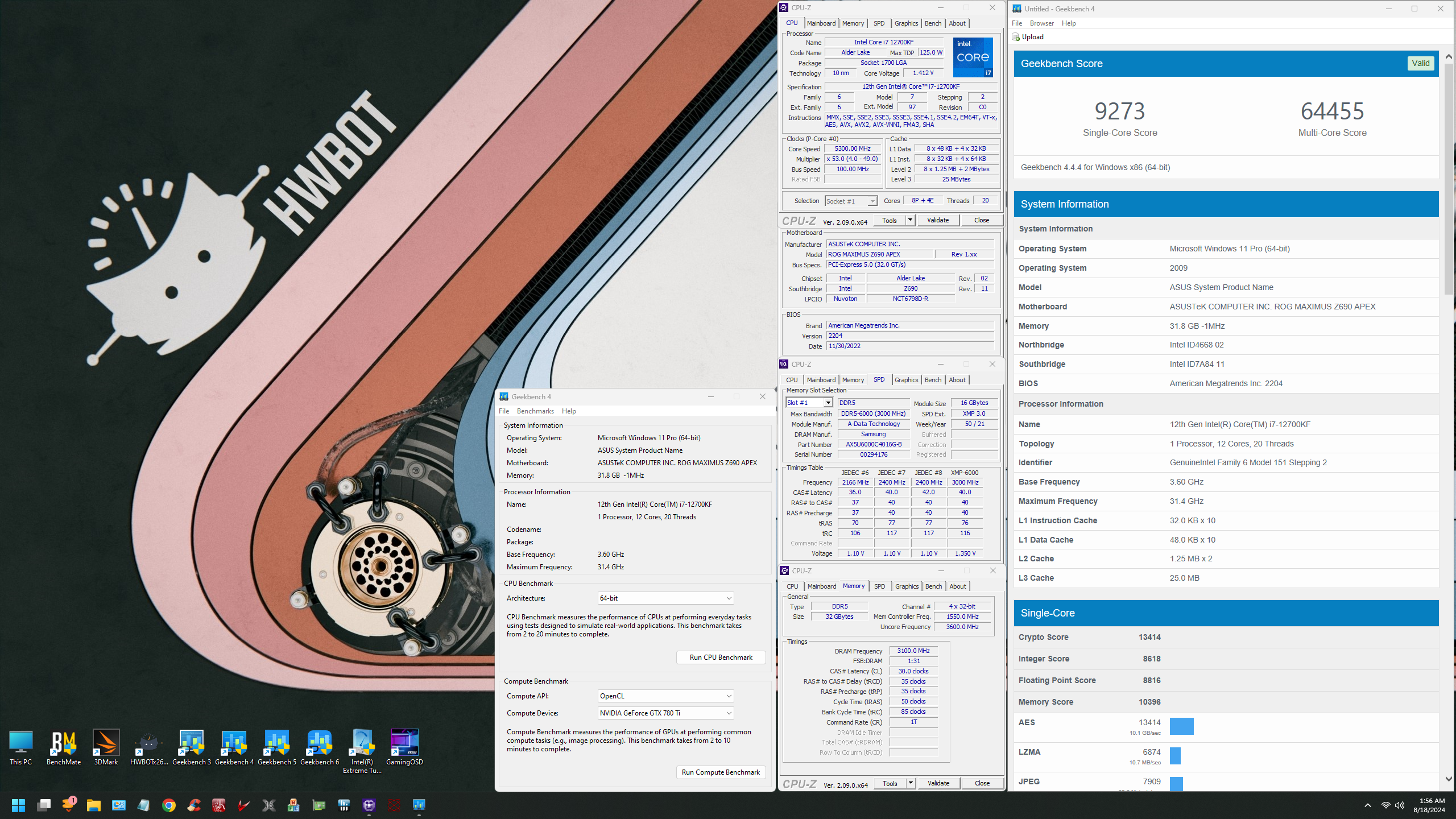The height and width of the screenshot is (819, 1456).
Task: Click the Valid badge in Geekbench Score
Action: coord(1420,64)
